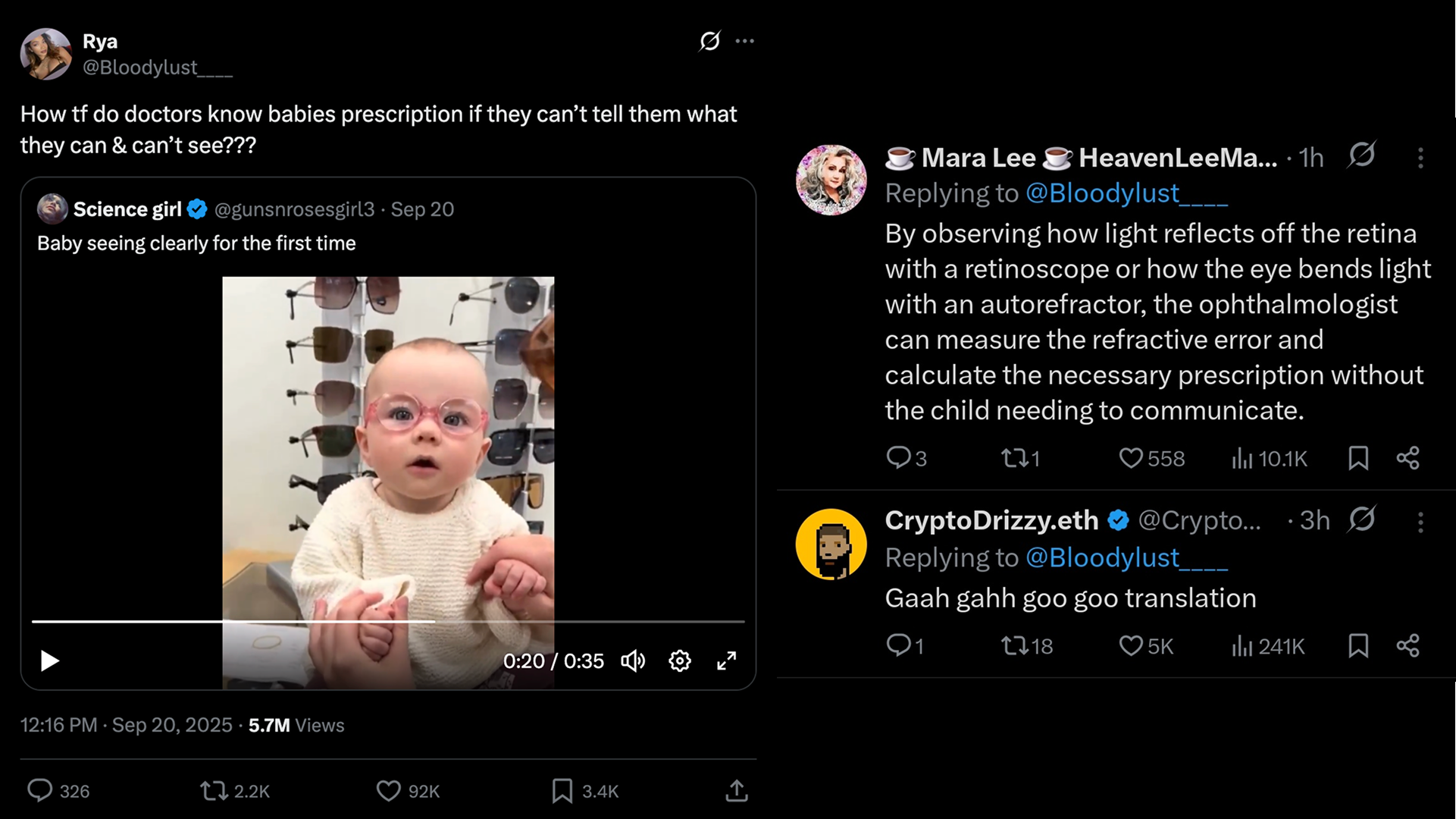Open more options on Rya's post
The image size is (1456, 819).
click(745, 41)
